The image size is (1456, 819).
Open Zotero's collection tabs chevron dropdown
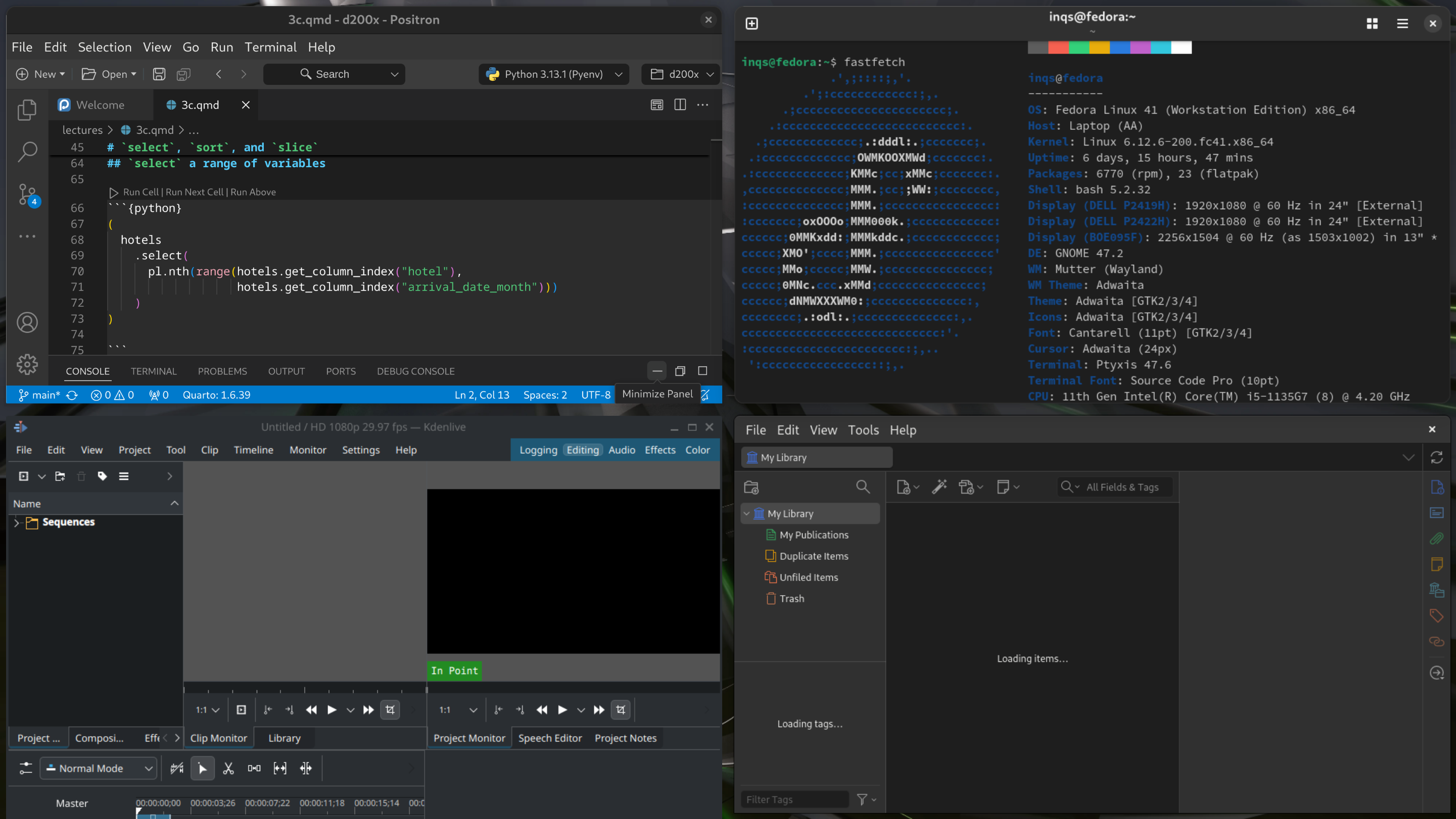[1408, 457]
